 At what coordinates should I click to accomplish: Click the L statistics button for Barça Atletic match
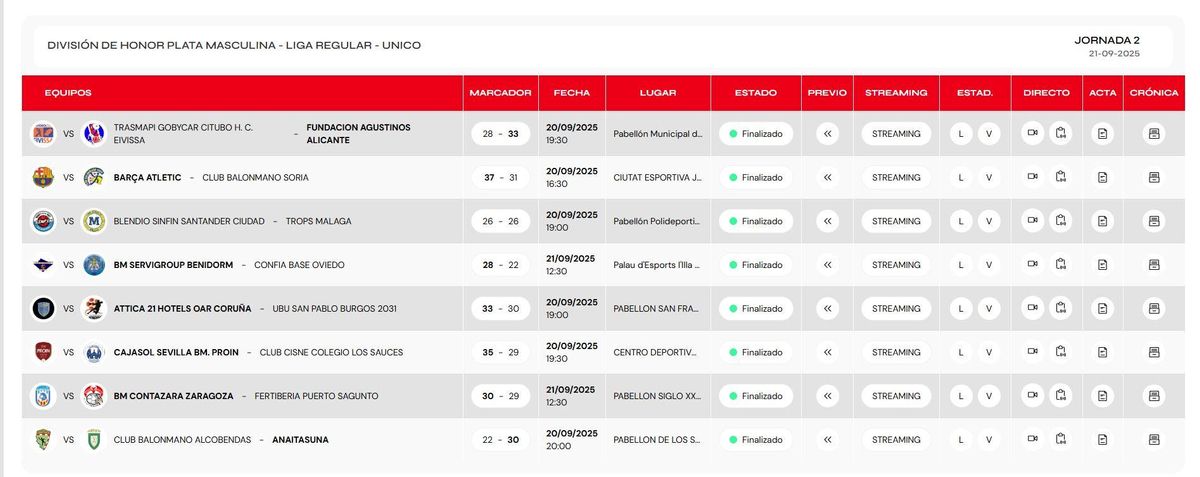[x=961, y=178]
